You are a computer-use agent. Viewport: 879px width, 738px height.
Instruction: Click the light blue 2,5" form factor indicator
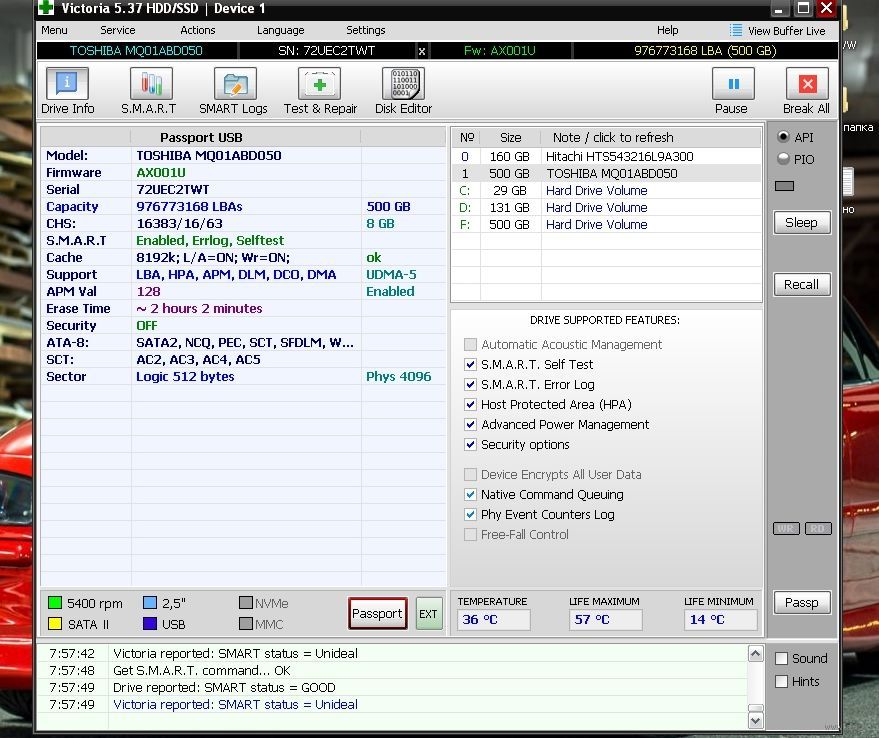(x=150, y=603)
